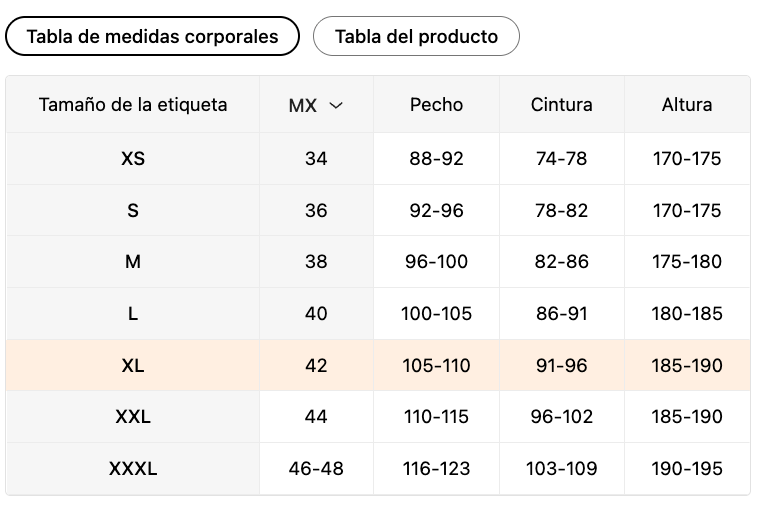Click the Cintura column header
The image size is (764, 512).
tap(562, 104)
